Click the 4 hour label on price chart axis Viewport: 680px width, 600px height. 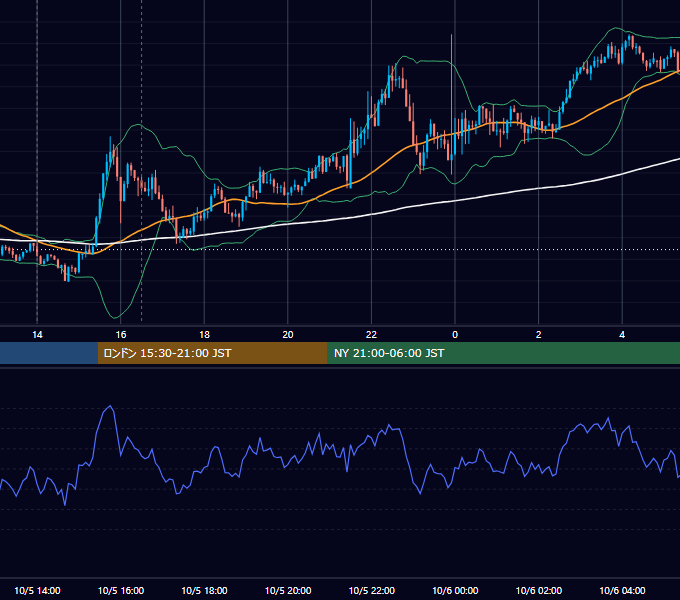(622, 335)
